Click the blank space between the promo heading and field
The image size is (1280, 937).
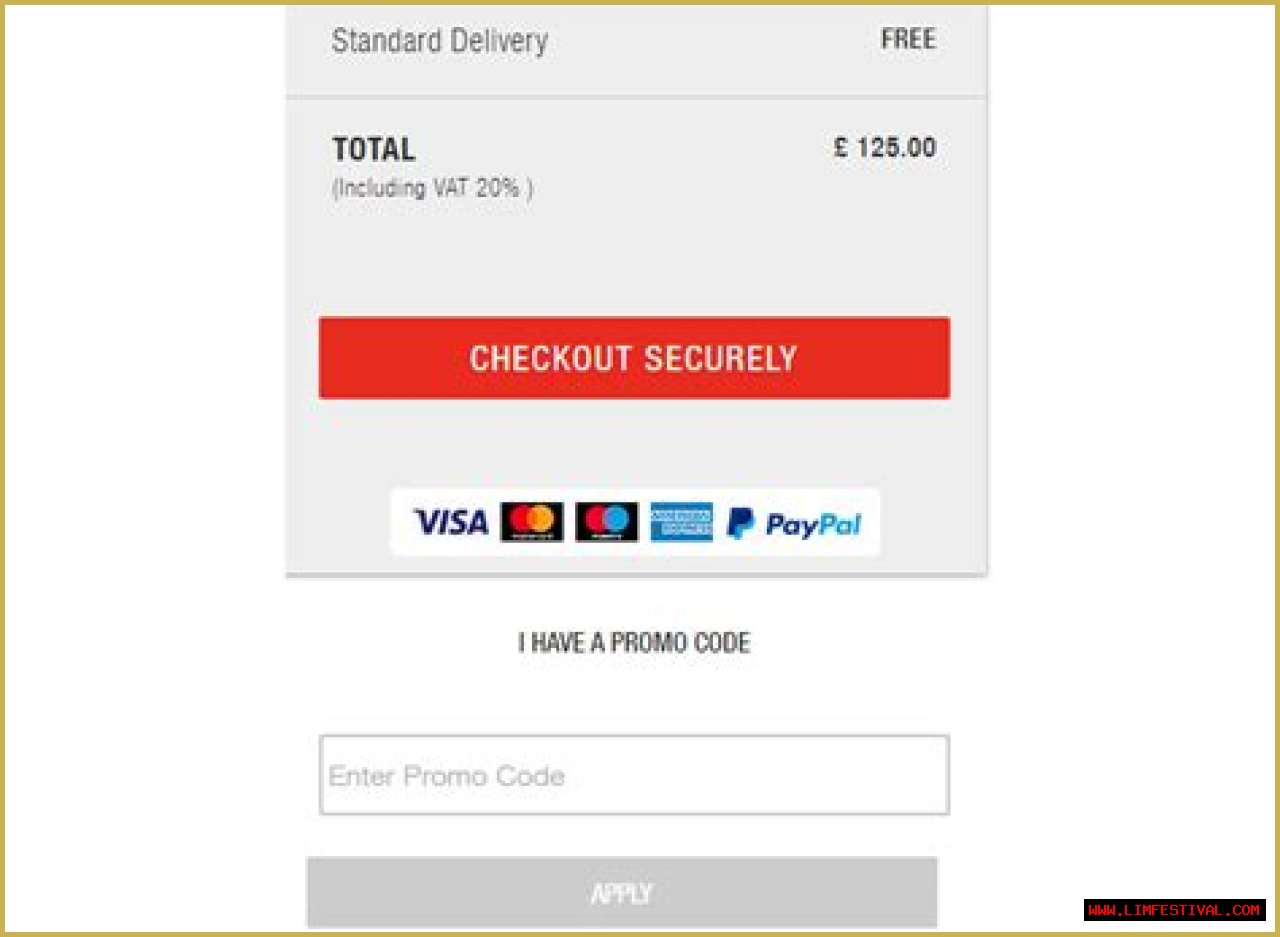[634, 697]
